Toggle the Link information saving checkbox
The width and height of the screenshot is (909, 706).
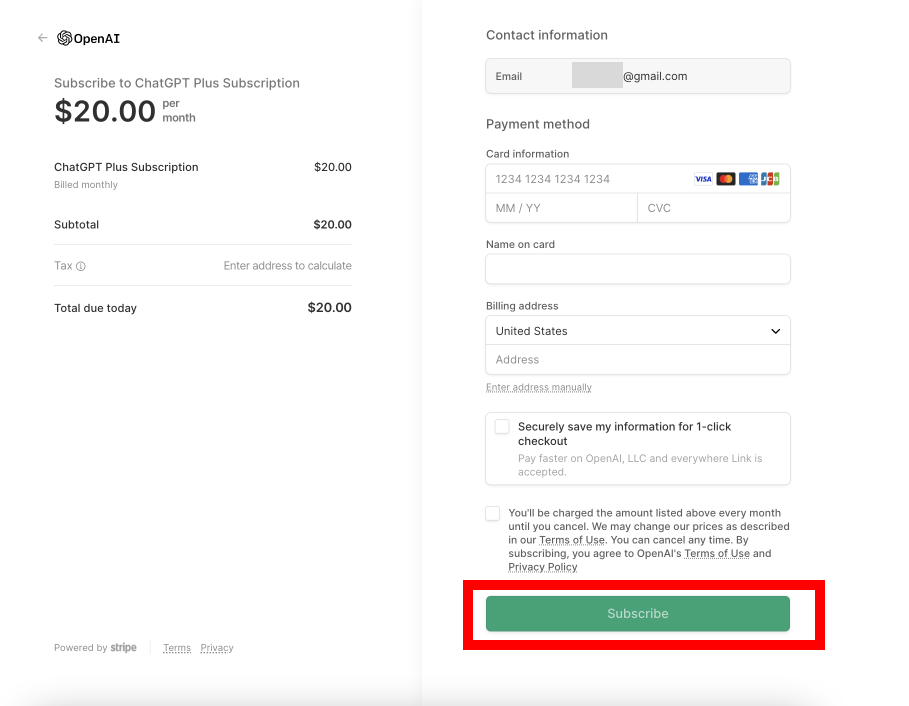tap(502, 426)
